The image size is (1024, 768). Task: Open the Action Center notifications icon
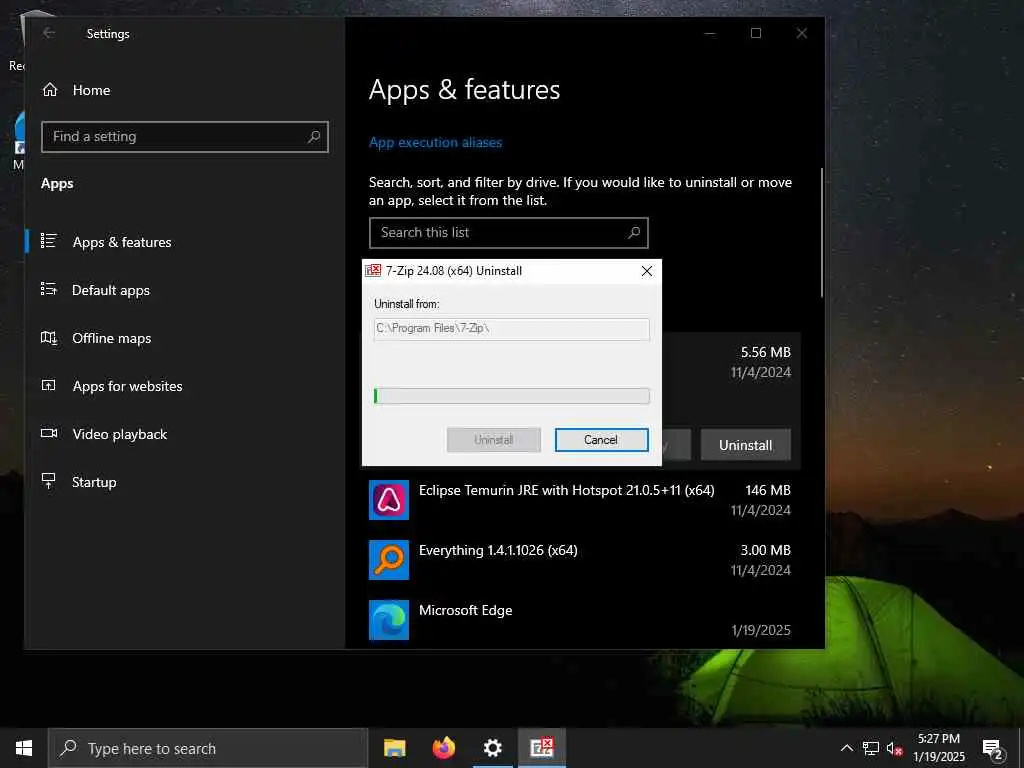tap(992, 749)
